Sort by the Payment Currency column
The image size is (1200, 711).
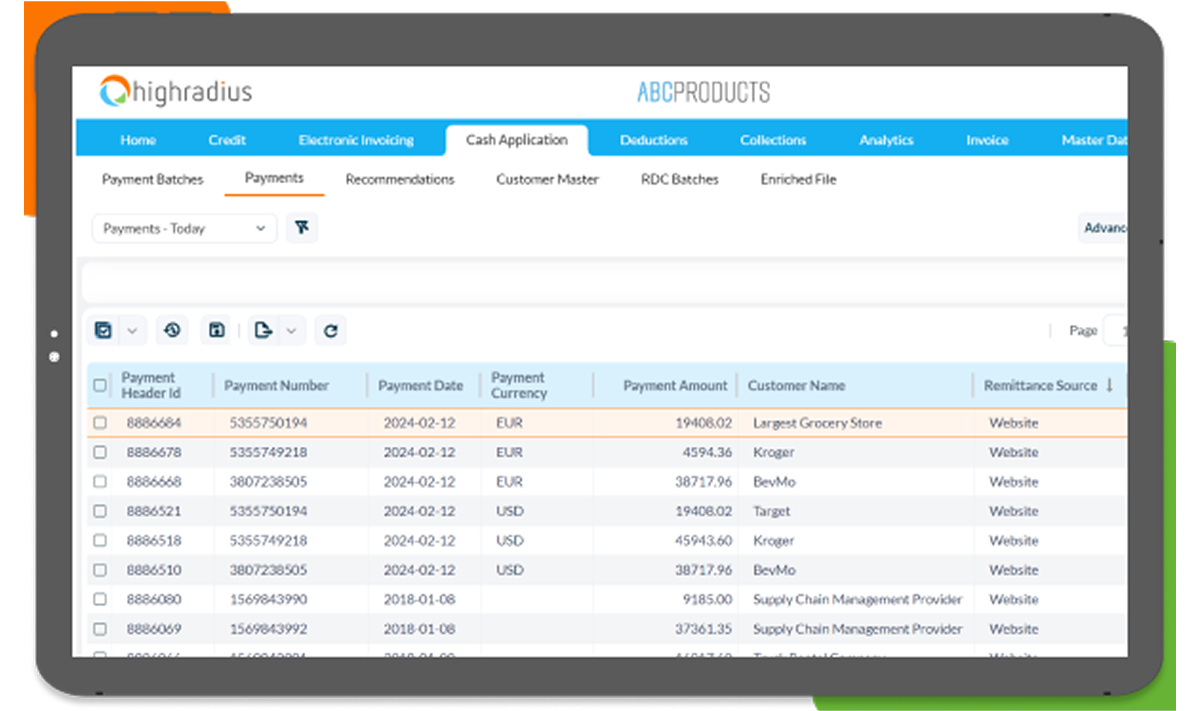coord(519,385)
